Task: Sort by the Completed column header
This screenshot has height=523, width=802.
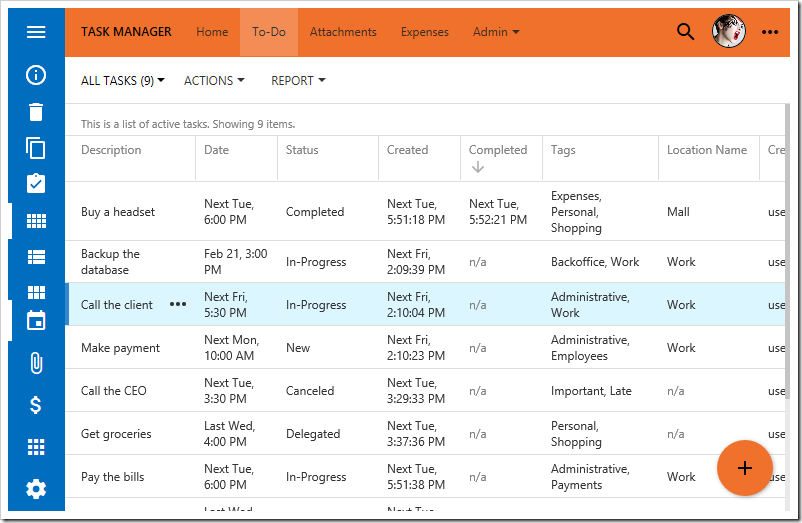Action: [x=497, y=150]
